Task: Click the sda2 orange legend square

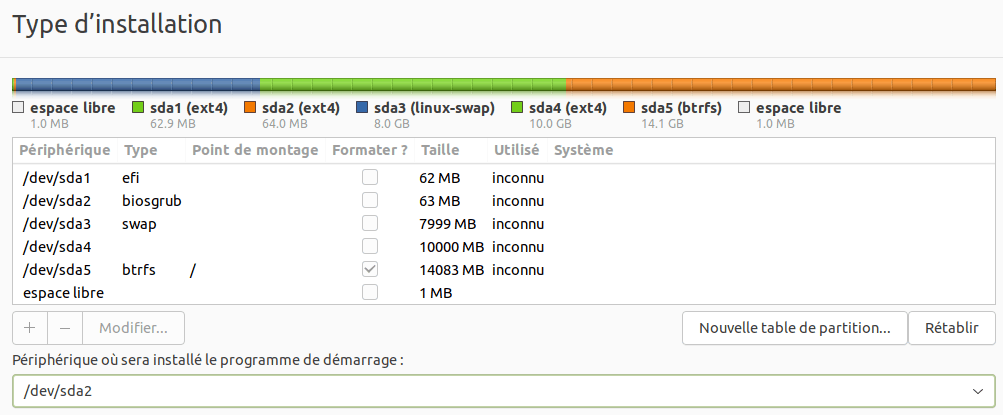Action: pyautogui.click(x=250, y=108)
